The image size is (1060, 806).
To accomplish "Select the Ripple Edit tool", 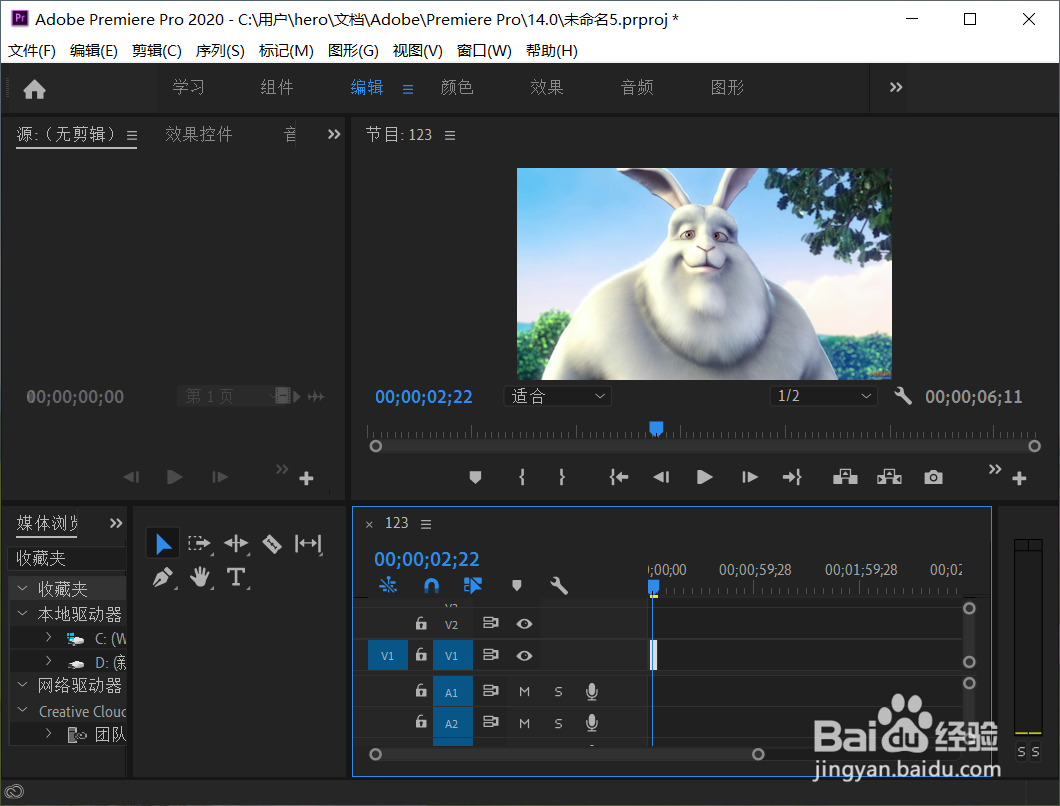I will pyautogui.click(x=236, y=543).
